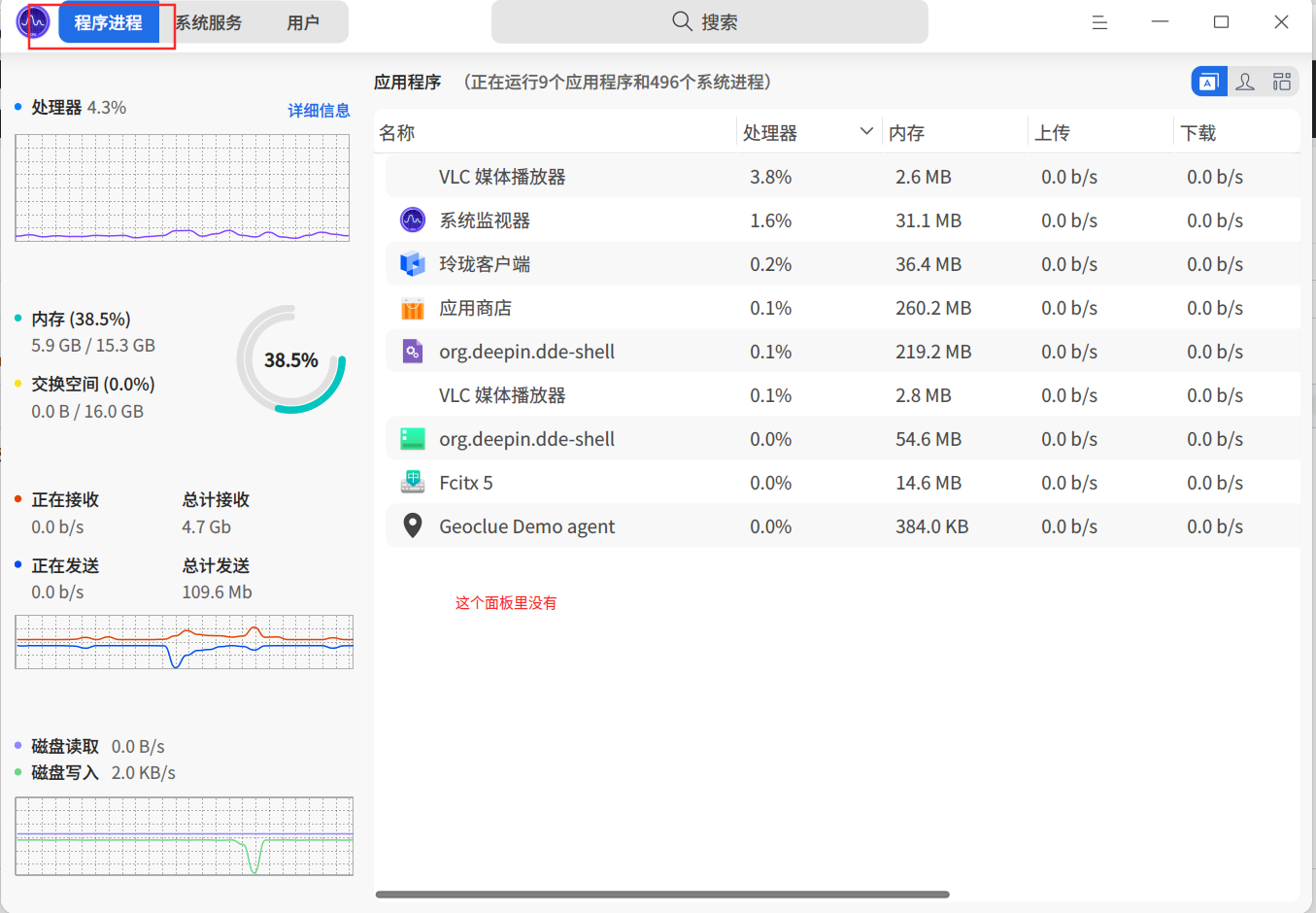1316x913 pixels.
Task: Click the 38.5% memory ring gauge
Action: click(291, 359)
